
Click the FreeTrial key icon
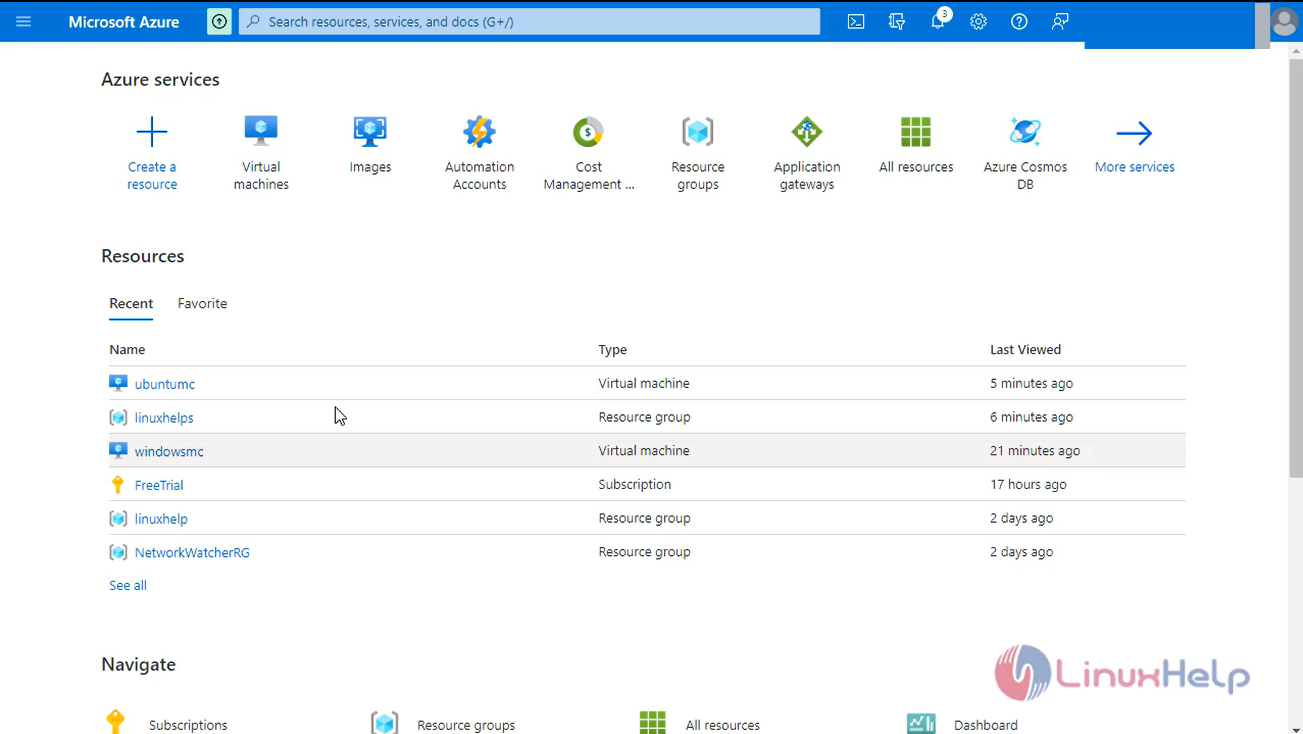coord(118,485)
